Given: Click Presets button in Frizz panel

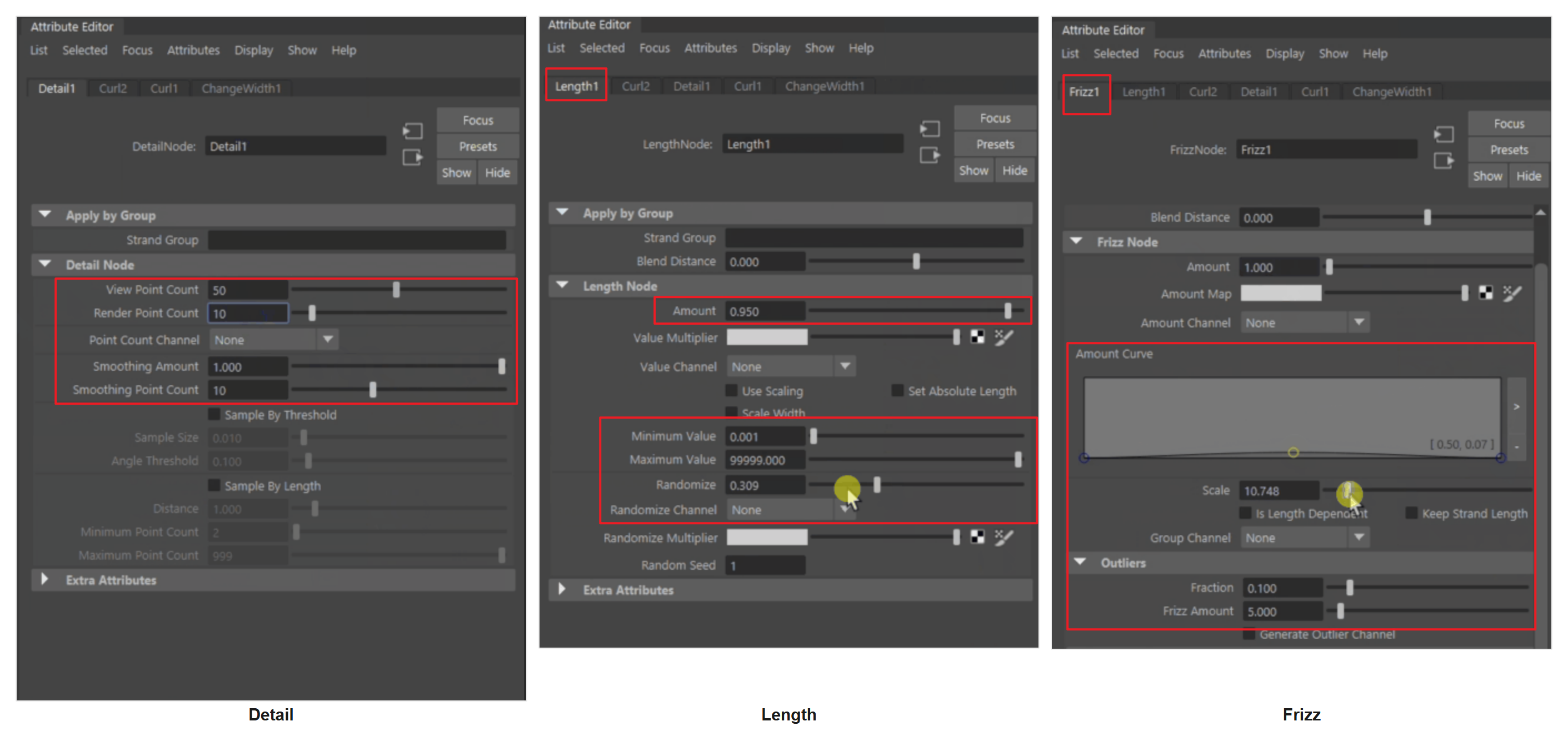Looking at the screenshot, I should pos(1509,150).
